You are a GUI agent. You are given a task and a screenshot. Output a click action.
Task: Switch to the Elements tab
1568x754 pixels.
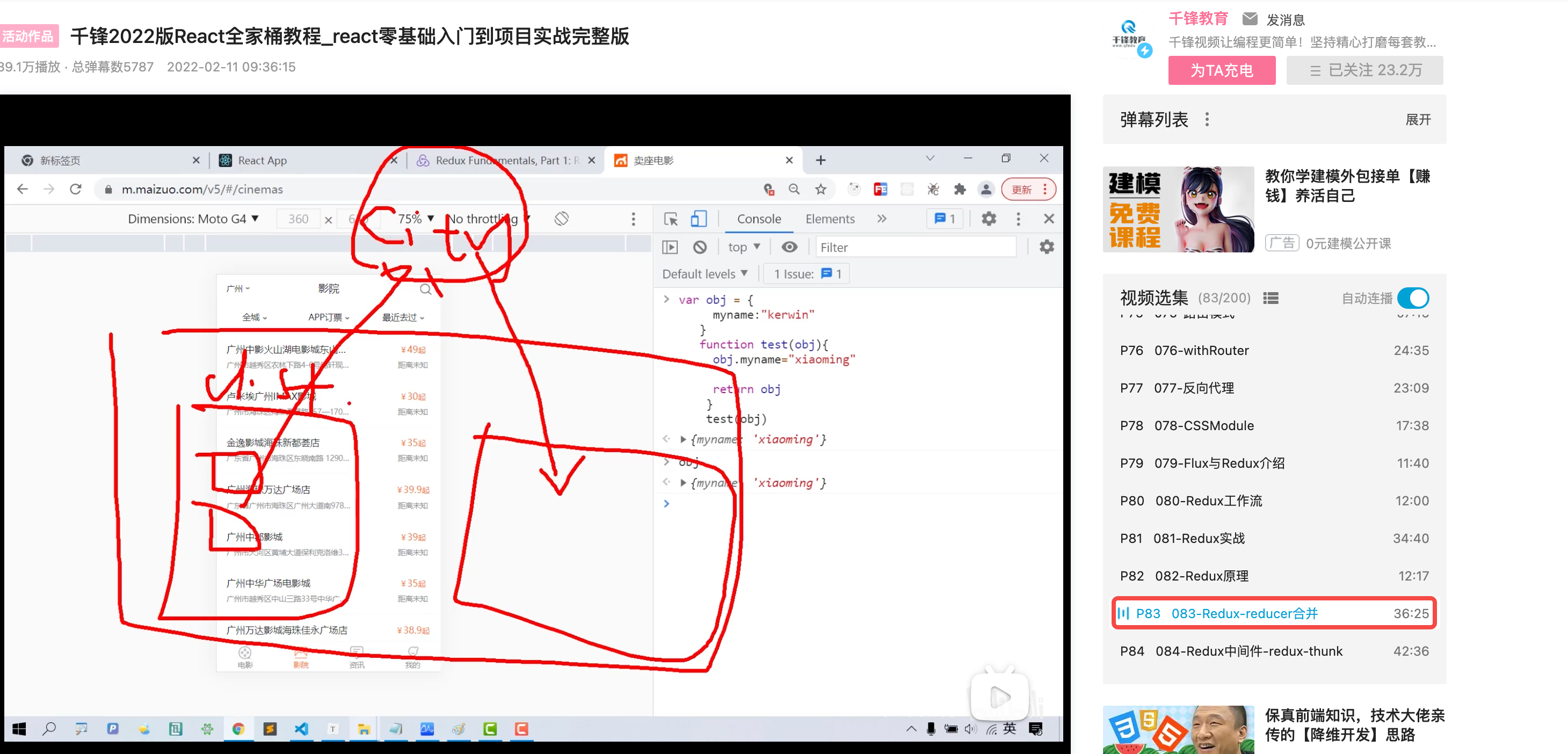coord(830,219)
